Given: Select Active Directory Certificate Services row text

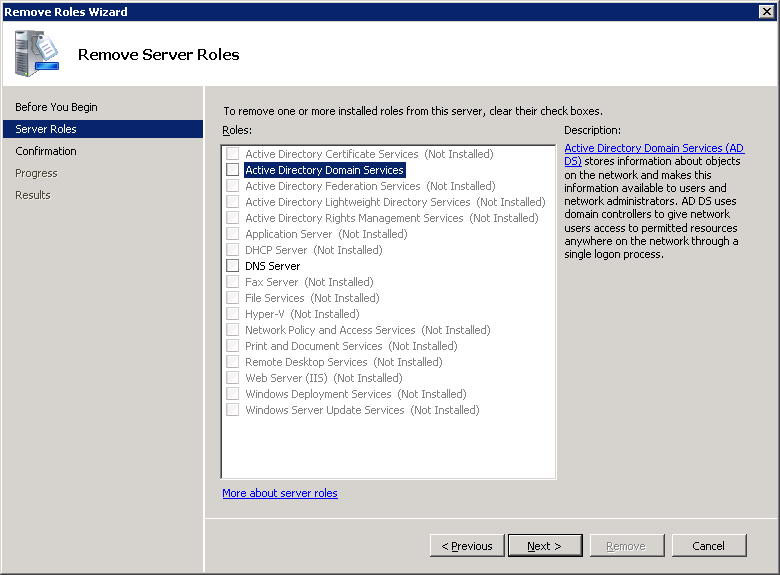Looking at the screenshot, I should point(369,154).
